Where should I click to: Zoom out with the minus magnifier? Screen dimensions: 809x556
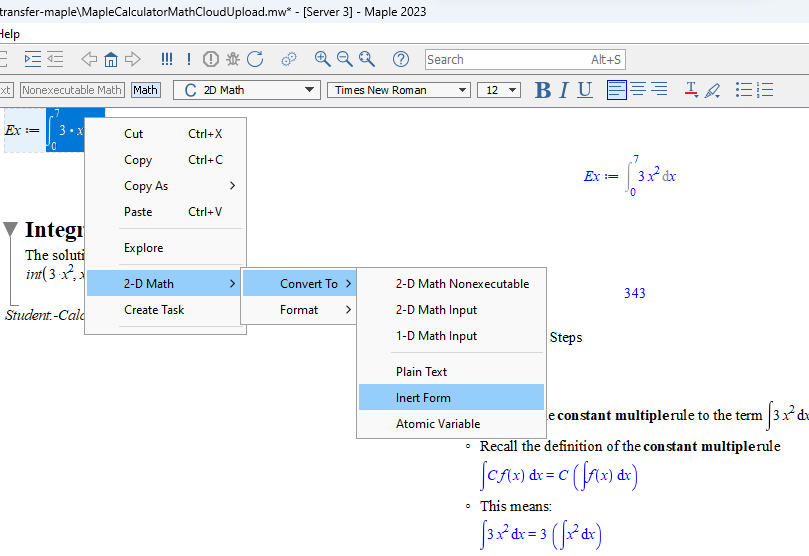click(x=345, y=59)
